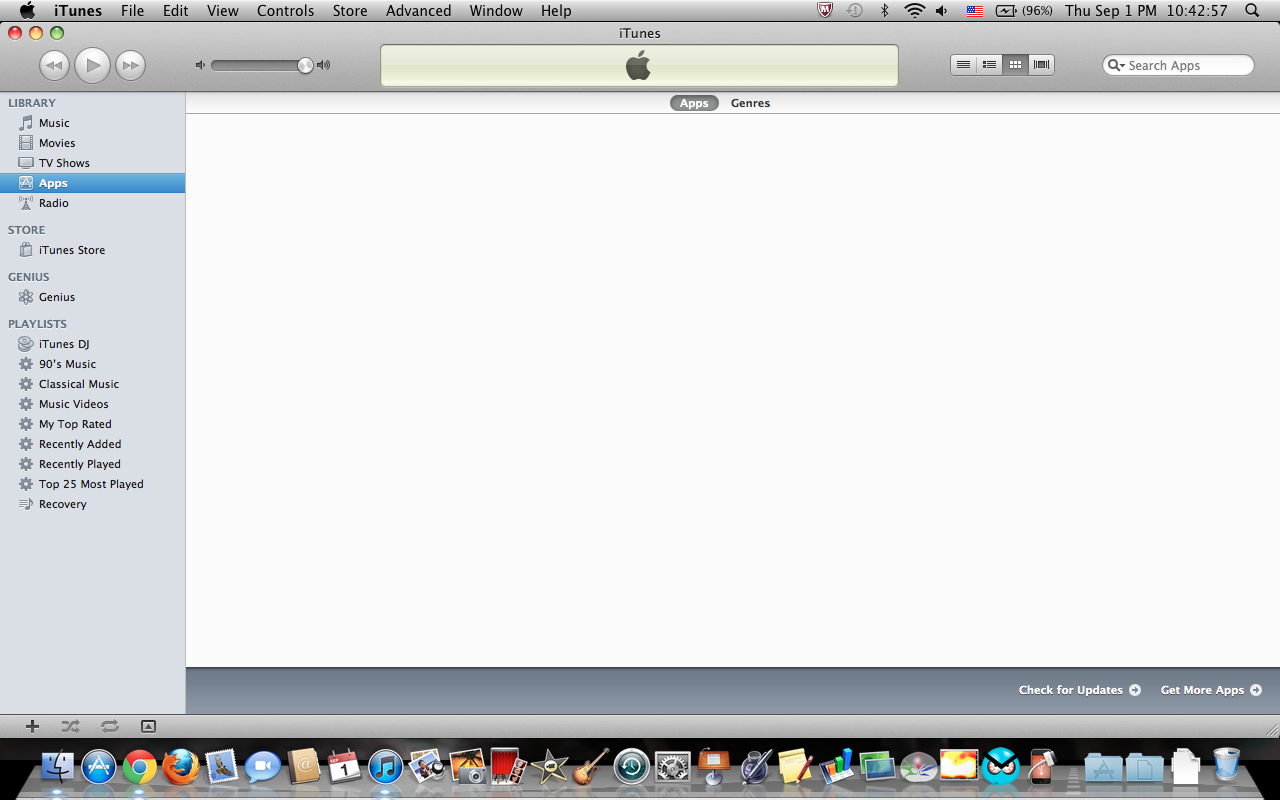The height and width of the screenshot is (800, 1280).
Task: Switch to the Genres tab
Action: pyautogui.click(x=750, y=103)
